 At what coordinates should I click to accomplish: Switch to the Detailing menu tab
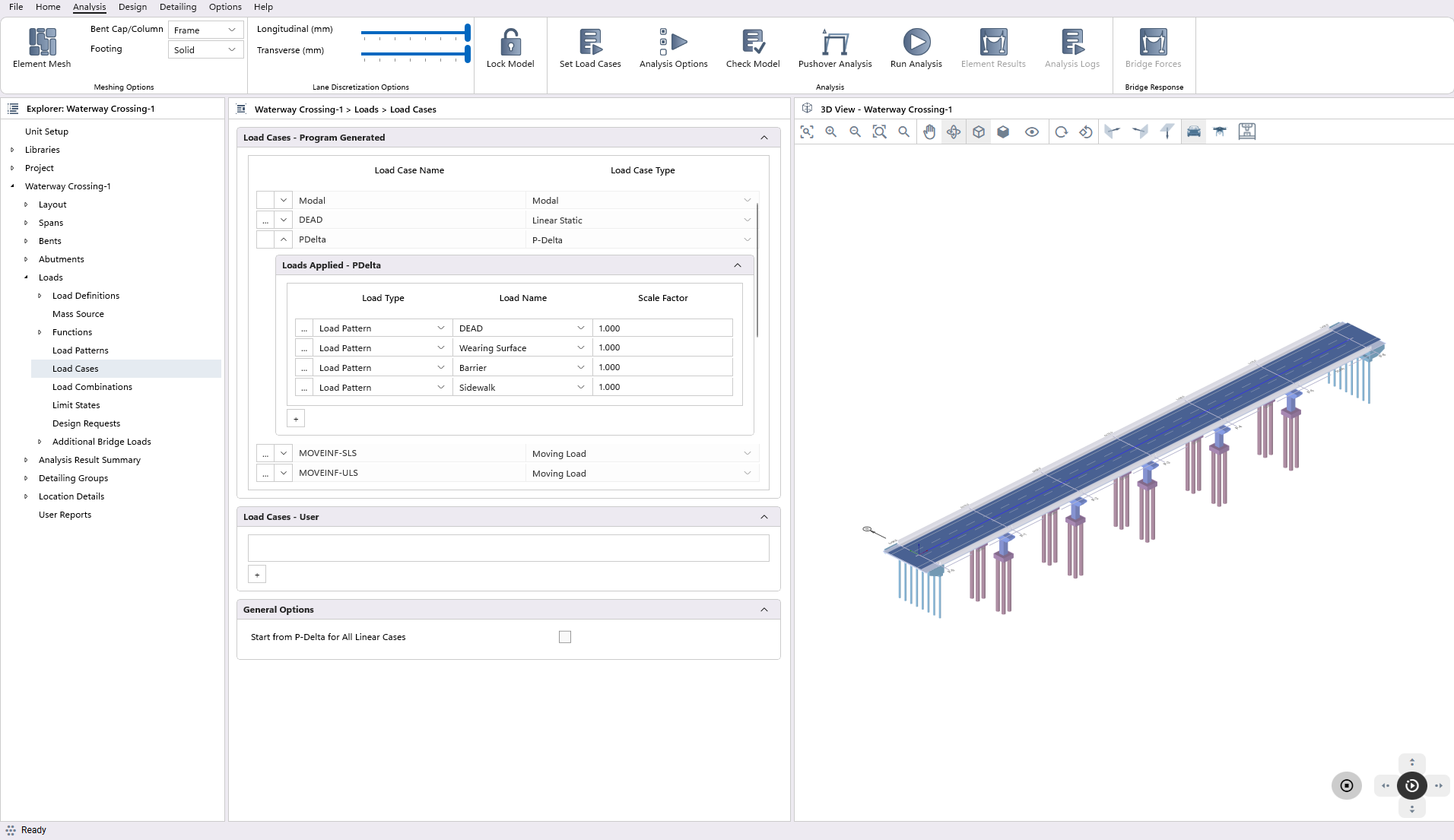tap(177, 7)
